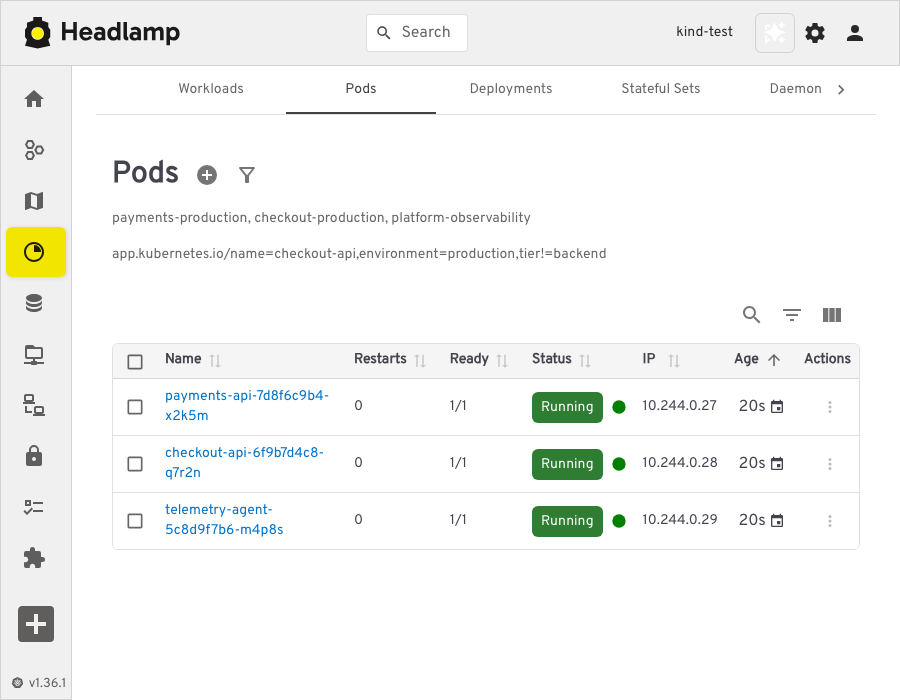Open the Network monitor sidebar icon
This screenshot has height=700, width=900.
[34, 355]
